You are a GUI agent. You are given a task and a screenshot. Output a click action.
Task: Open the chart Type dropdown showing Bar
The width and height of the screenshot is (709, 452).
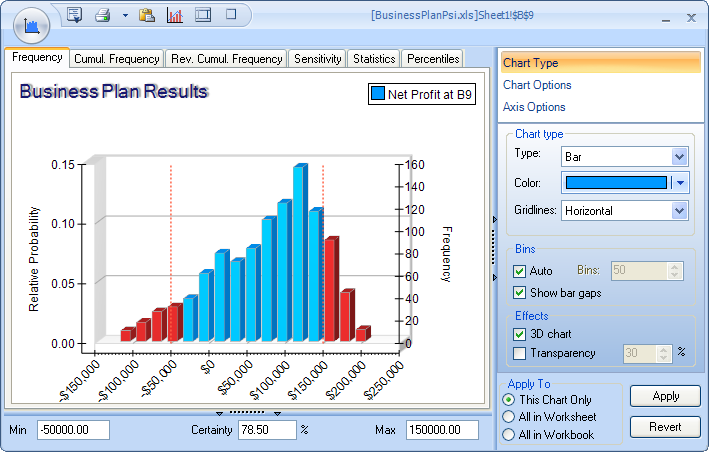(x=680, y=156)
